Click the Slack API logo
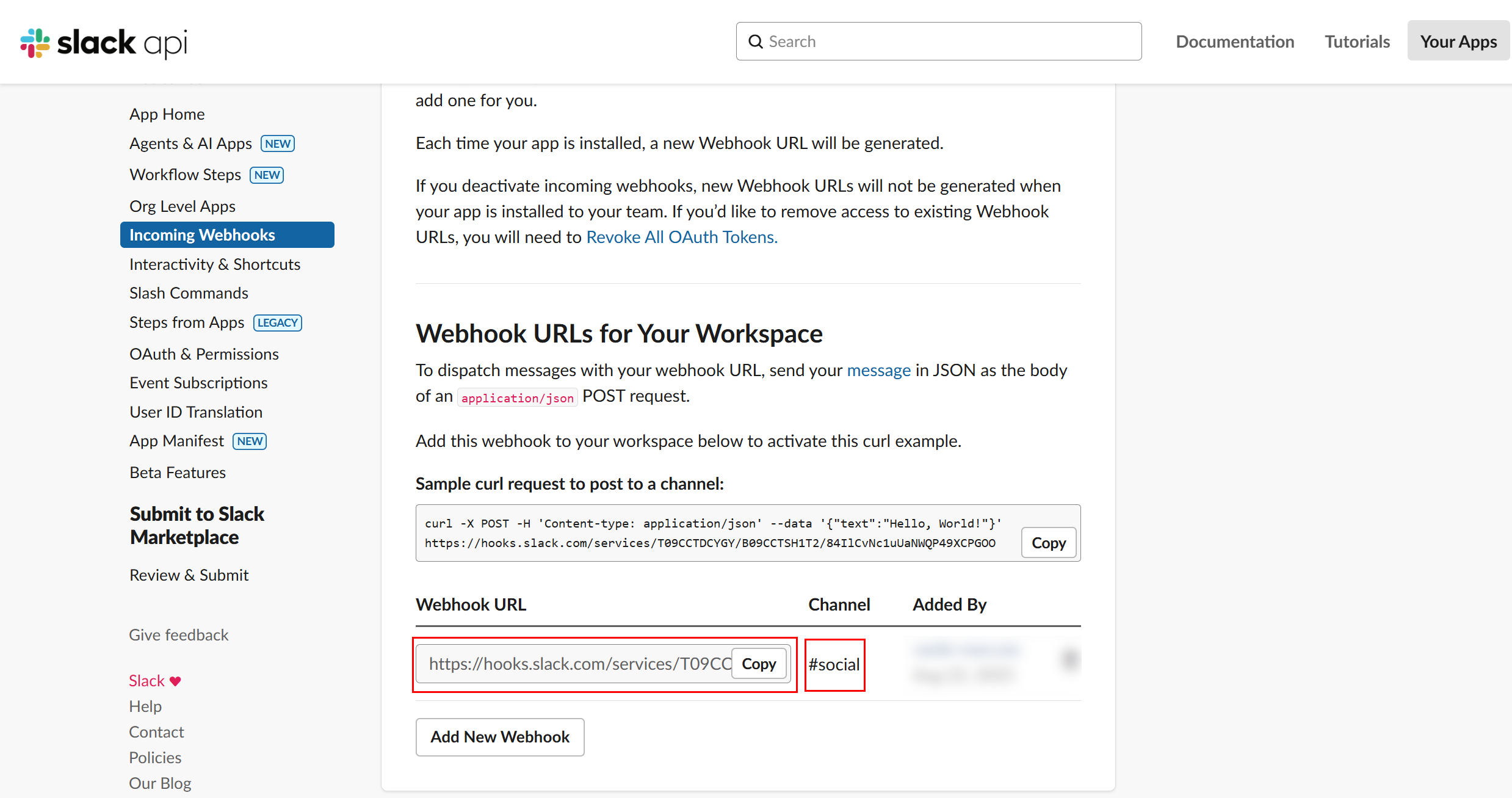The height and width of the screenshot is (798, 1512). click(103, 42)
